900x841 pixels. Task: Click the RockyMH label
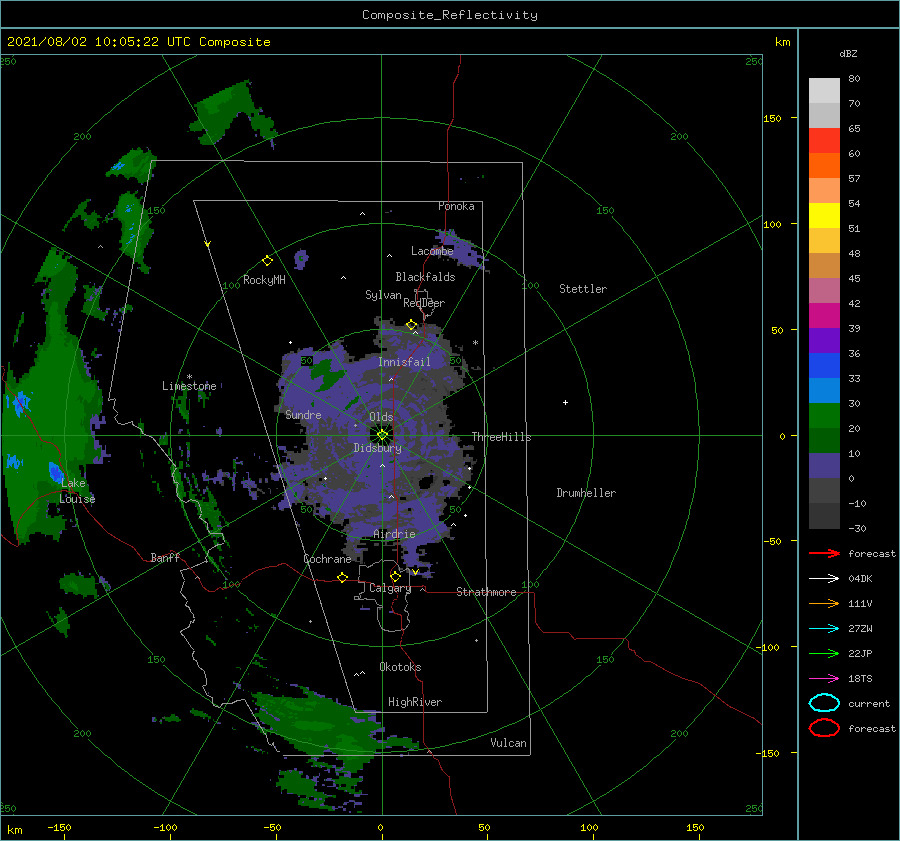click(x=265, y=280)
